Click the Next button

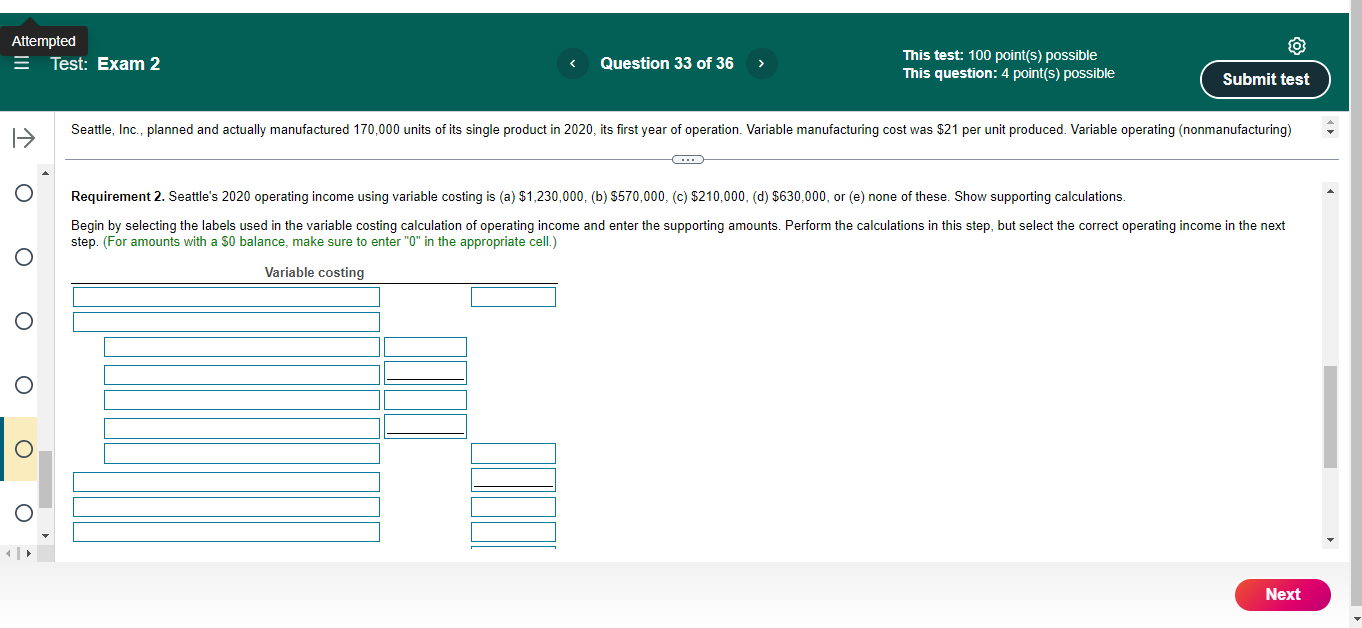[1283, 595]
